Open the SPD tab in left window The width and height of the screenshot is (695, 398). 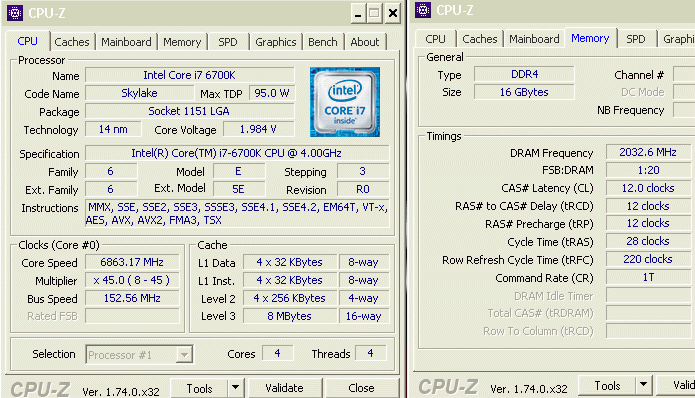(x=228, y=42)
